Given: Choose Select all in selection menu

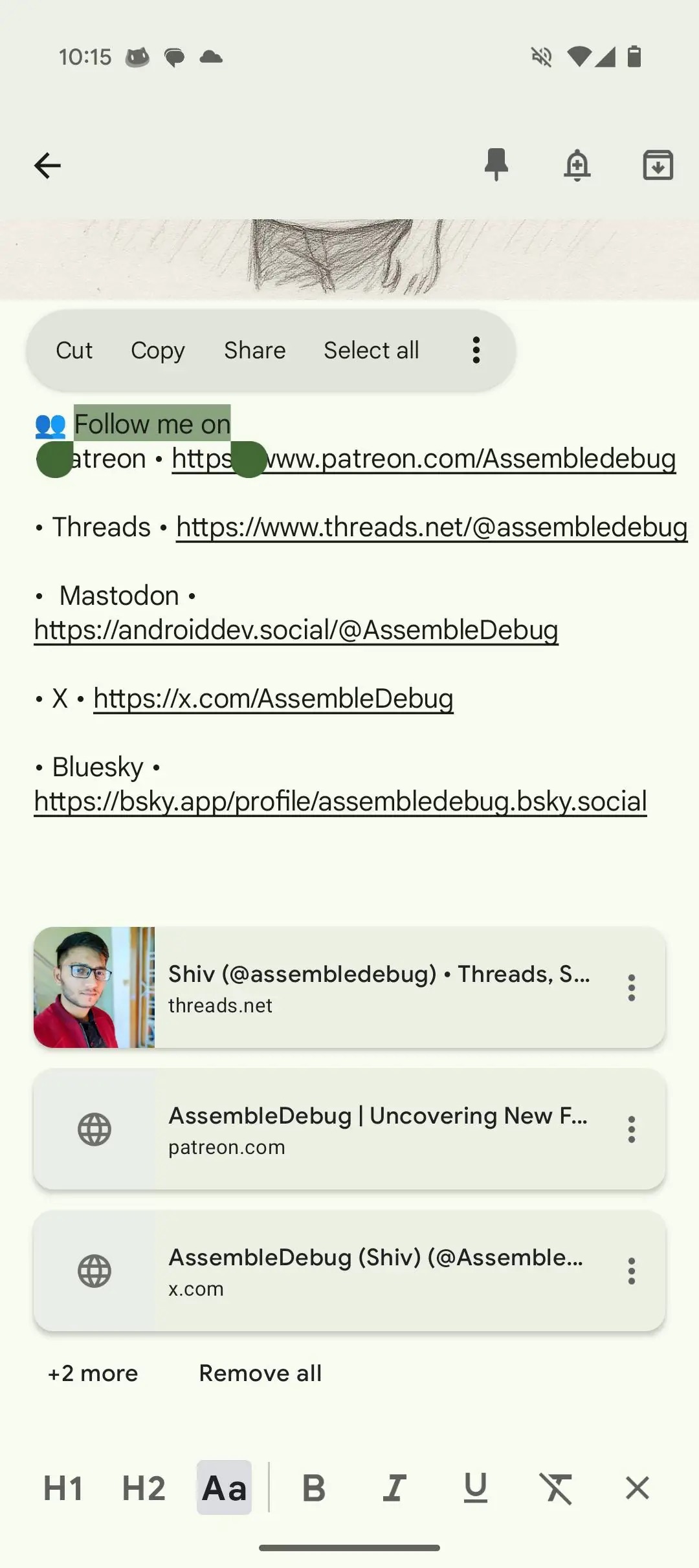Looking at the screenshot, I should click(x=372, y=350).
